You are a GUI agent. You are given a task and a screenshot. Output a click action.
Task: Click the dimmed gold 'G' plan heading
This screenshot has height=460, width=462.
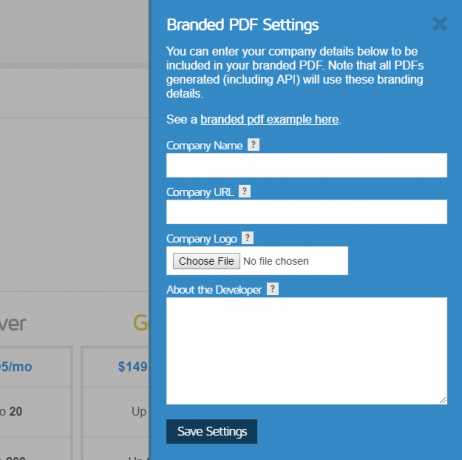(140, 323)
